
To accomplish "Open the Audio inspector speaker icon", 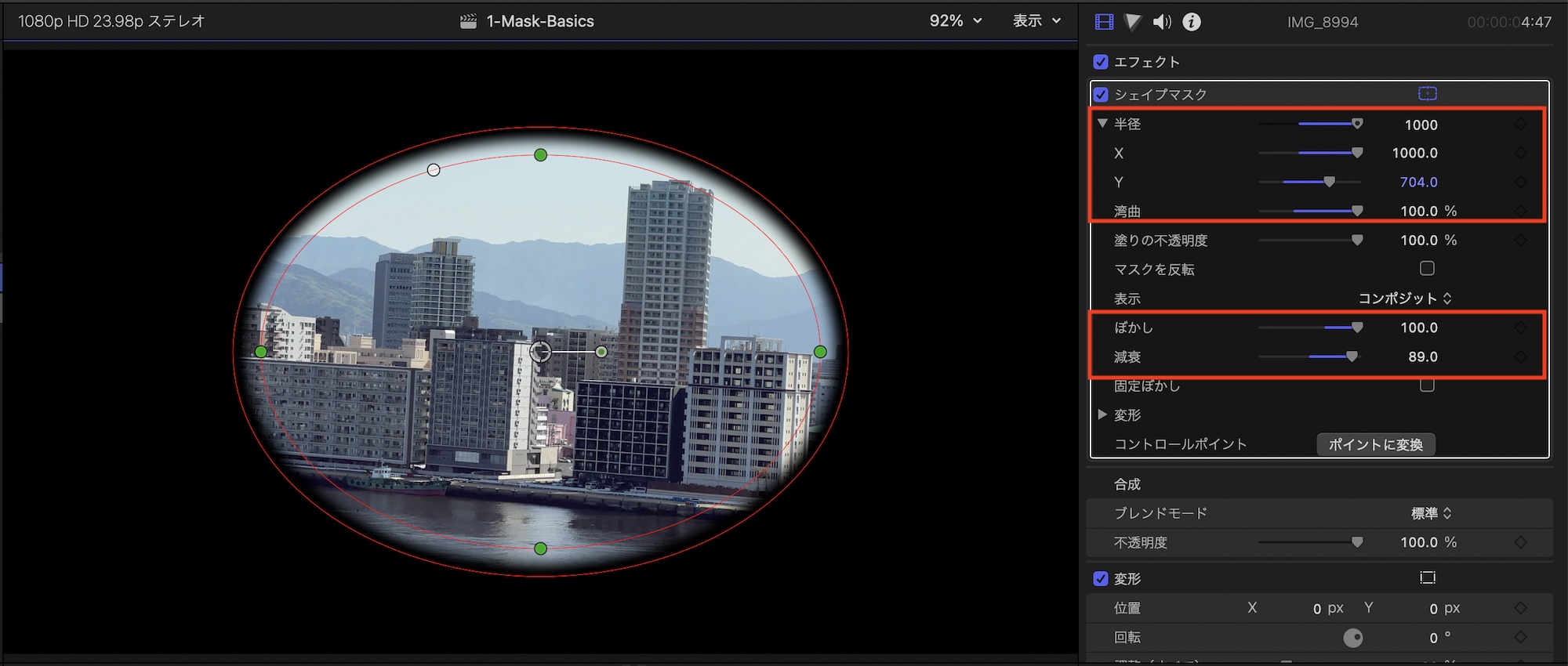I will pos(1162,22).
